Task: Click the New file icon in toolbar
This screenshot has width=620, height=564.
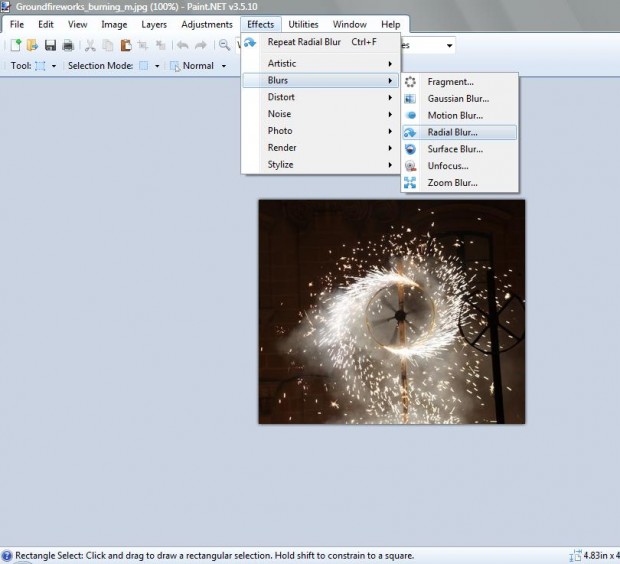Action: click(16, 45)
